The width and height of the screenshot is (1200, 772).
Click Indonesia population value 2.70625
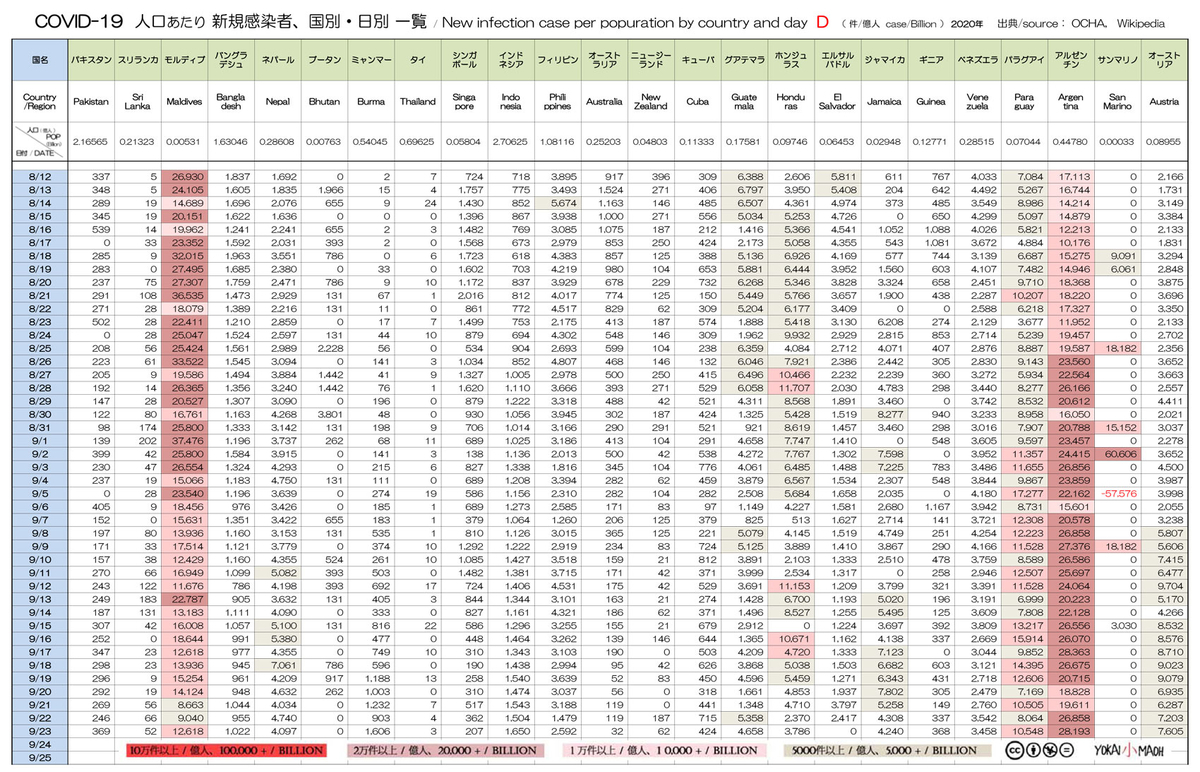pos(512,144)
